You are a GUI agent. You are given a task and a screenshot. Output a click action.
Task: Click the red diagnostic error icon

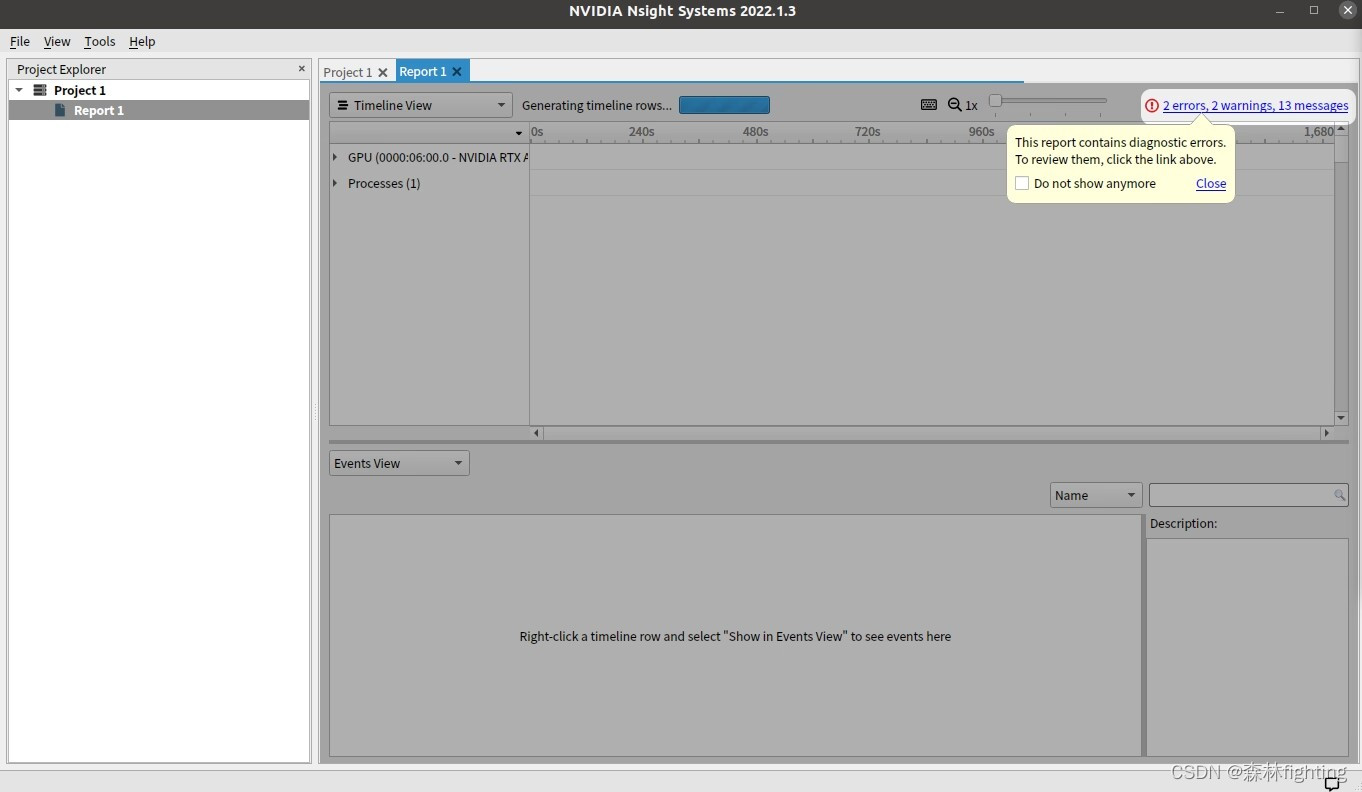click(x=1151, y=105)
